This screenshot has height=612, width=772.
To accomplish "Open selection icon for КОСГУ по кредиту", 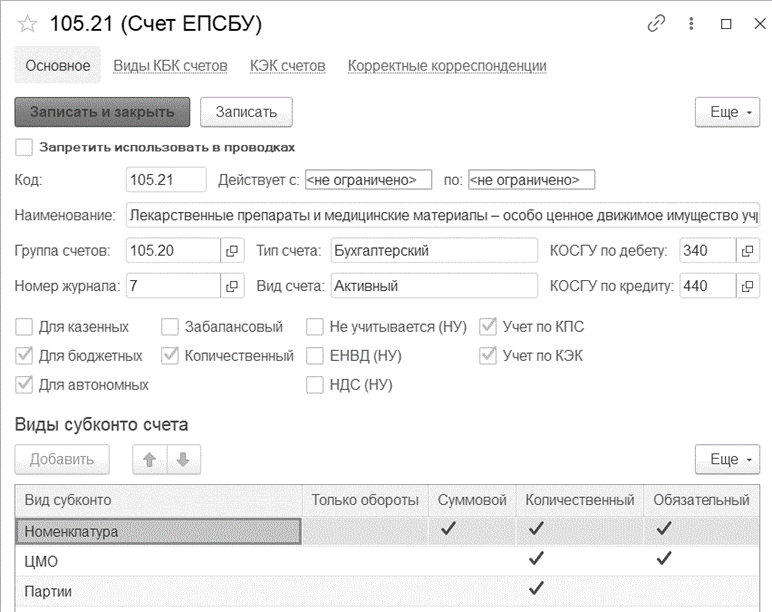I will click(x=747, y=286).
